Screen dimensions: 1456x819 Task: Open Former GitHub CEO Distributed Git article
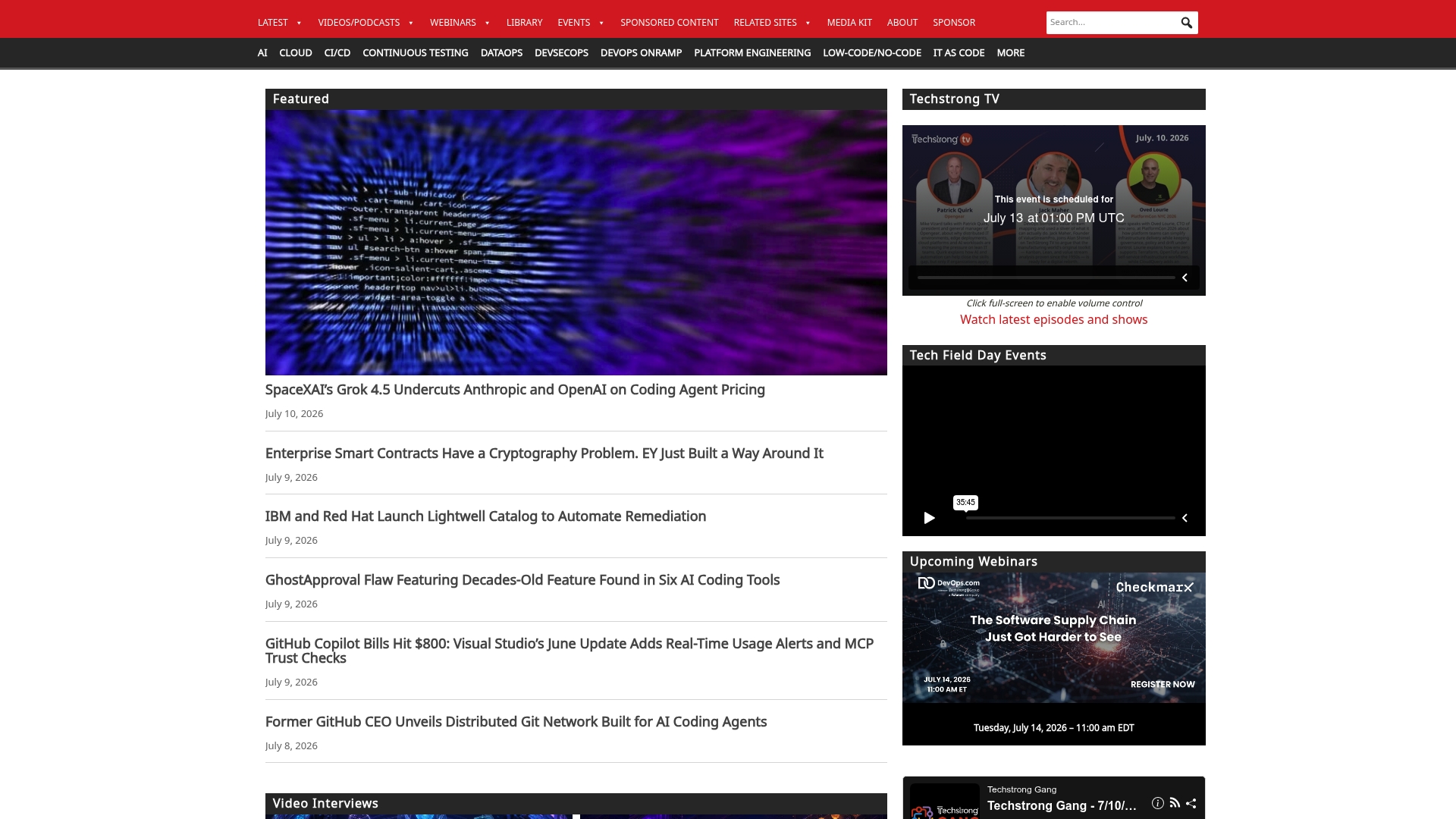pos(516,722)
